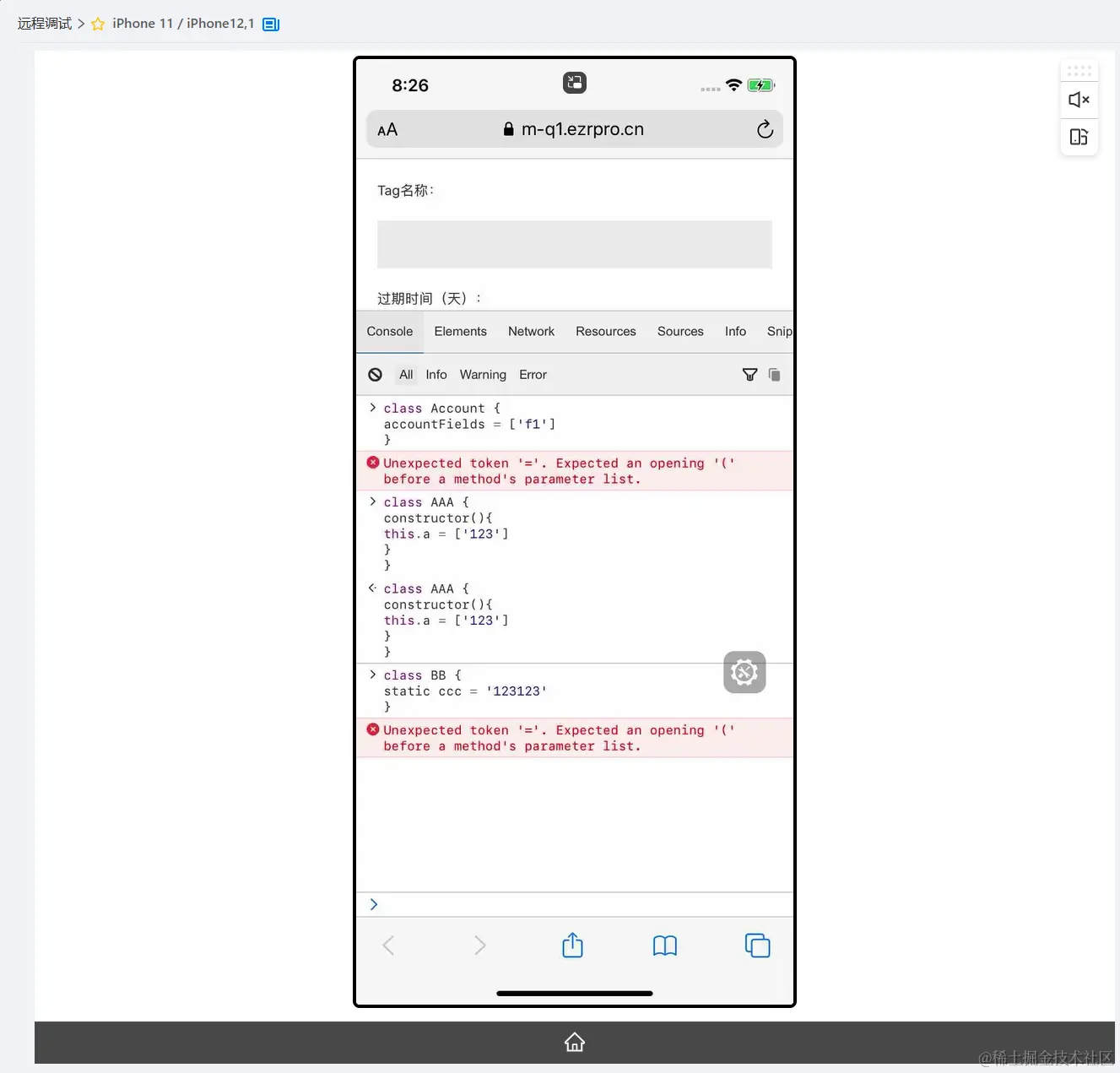Go back in Safari

point(388,946)
